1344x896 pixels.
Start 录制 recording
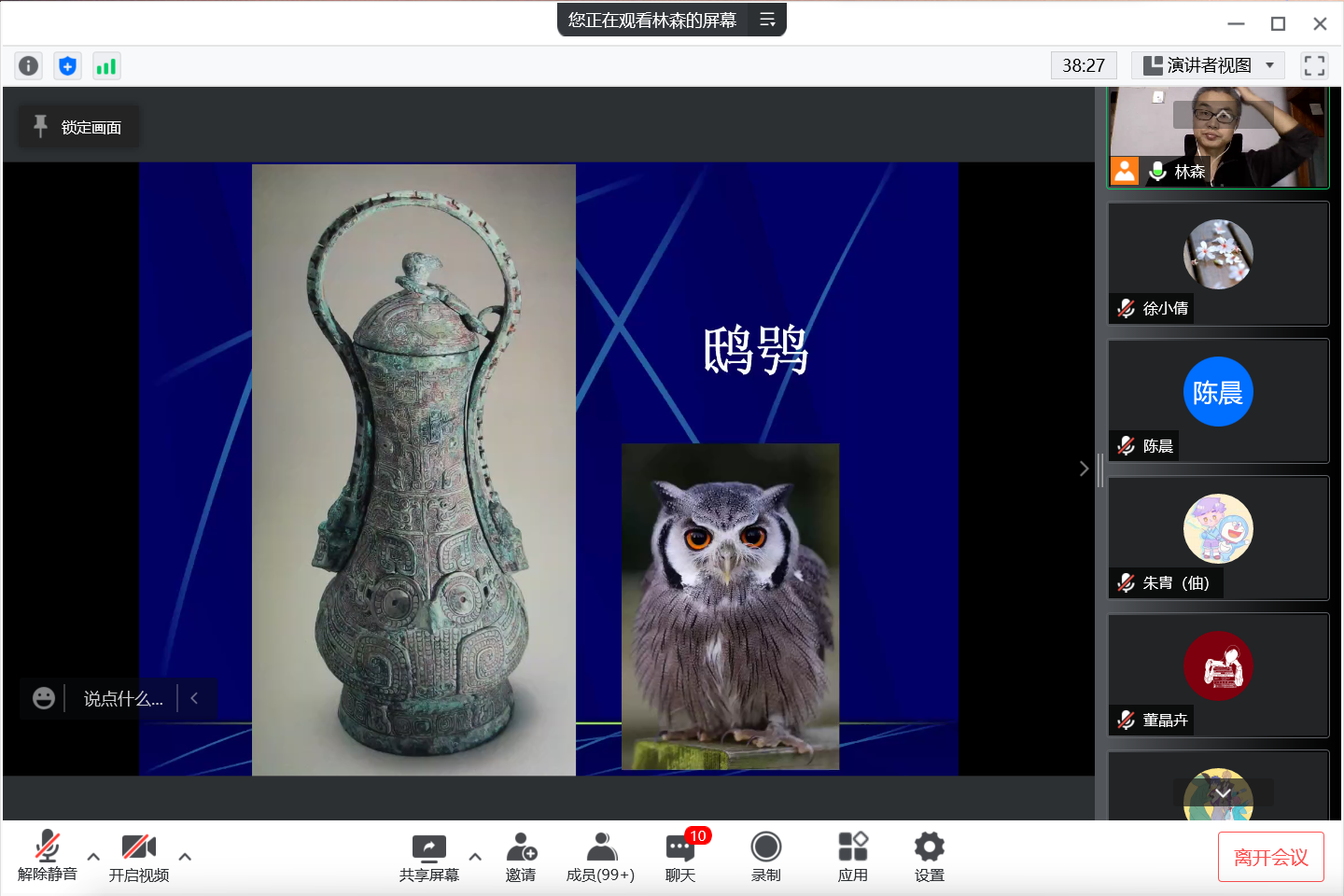pos(765,857)
